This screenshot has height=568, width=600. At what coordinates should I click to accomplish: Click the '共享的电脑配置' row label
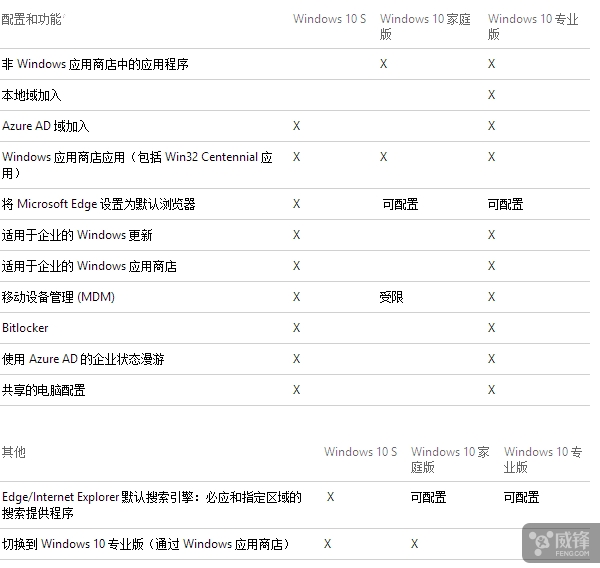[44, 390]
